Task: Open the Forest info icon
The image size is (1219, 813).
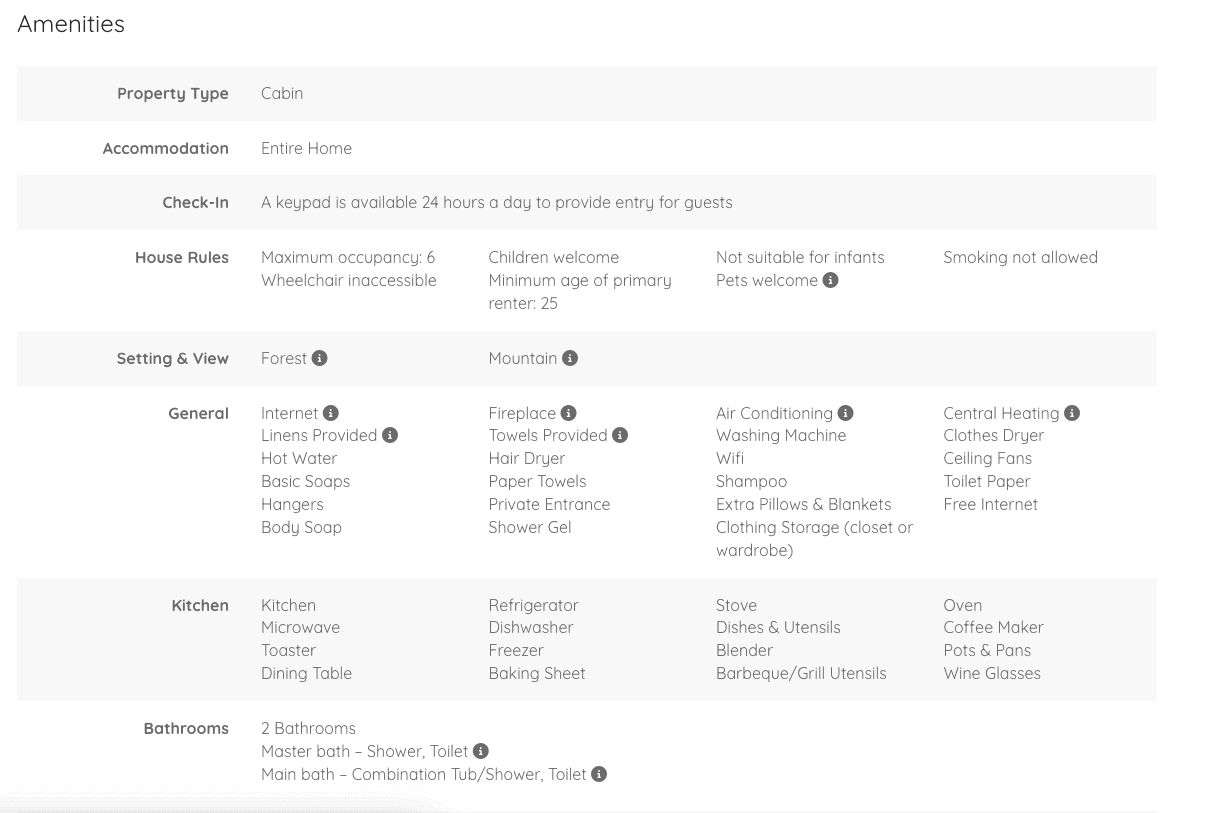Action: [319, 358]
